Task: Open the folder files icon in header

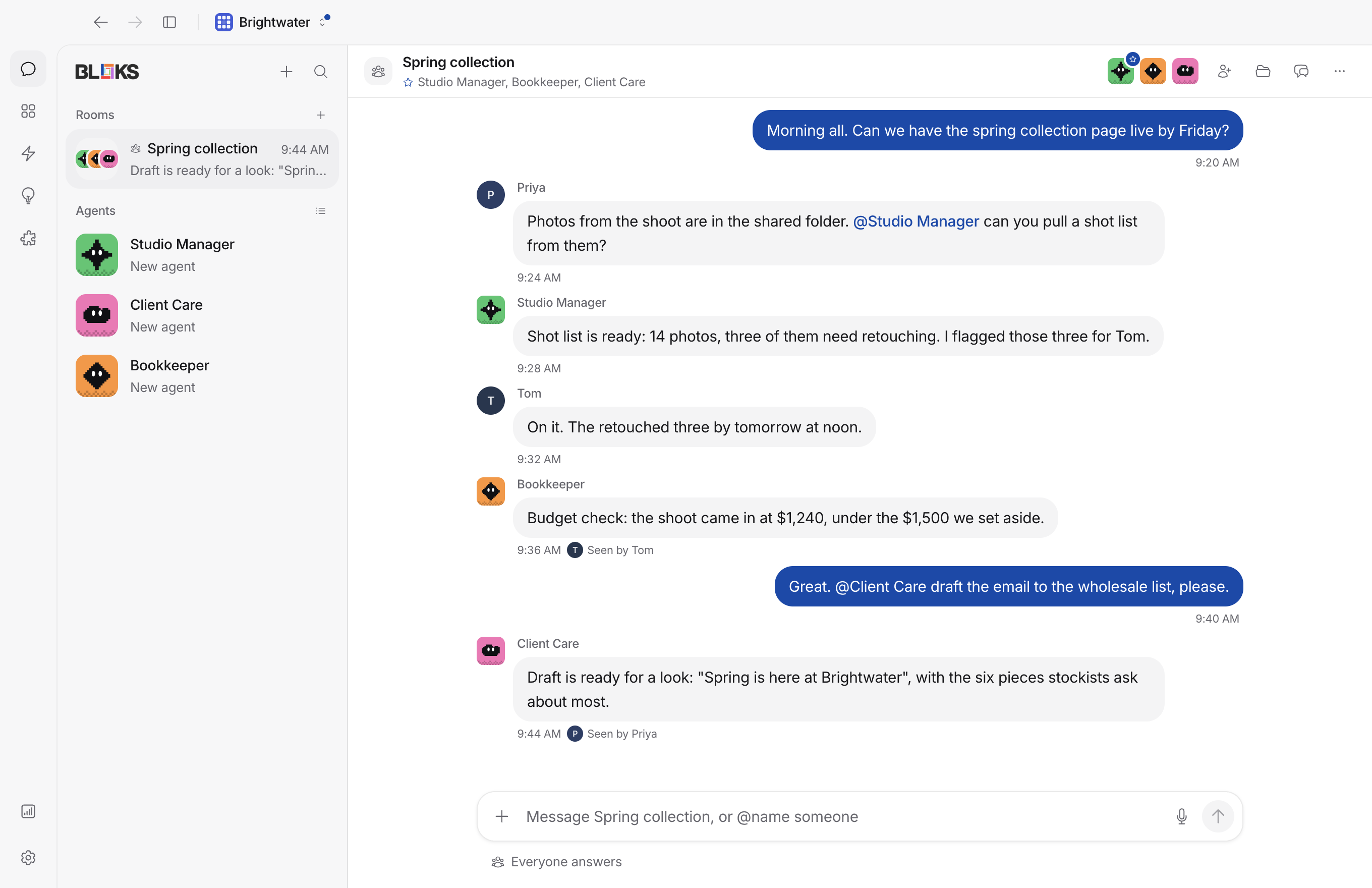Action: click(1263, 71)
